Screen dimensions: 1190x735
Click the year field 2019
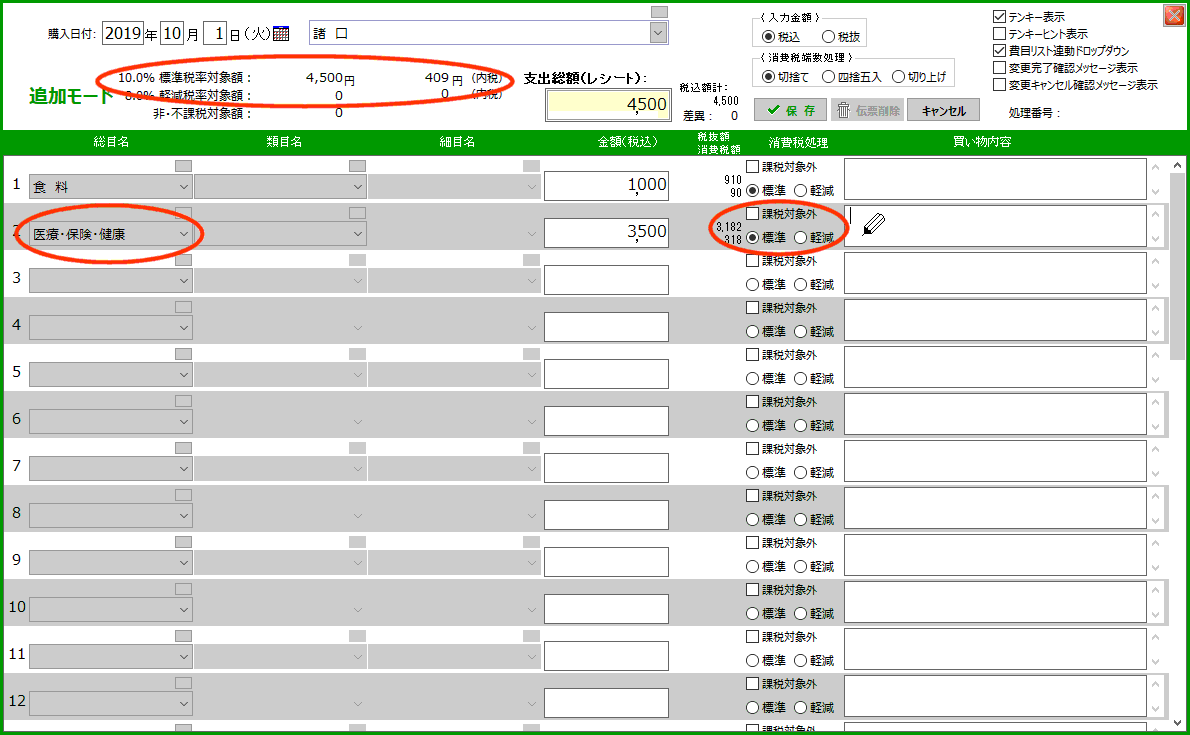coord(122,33)
